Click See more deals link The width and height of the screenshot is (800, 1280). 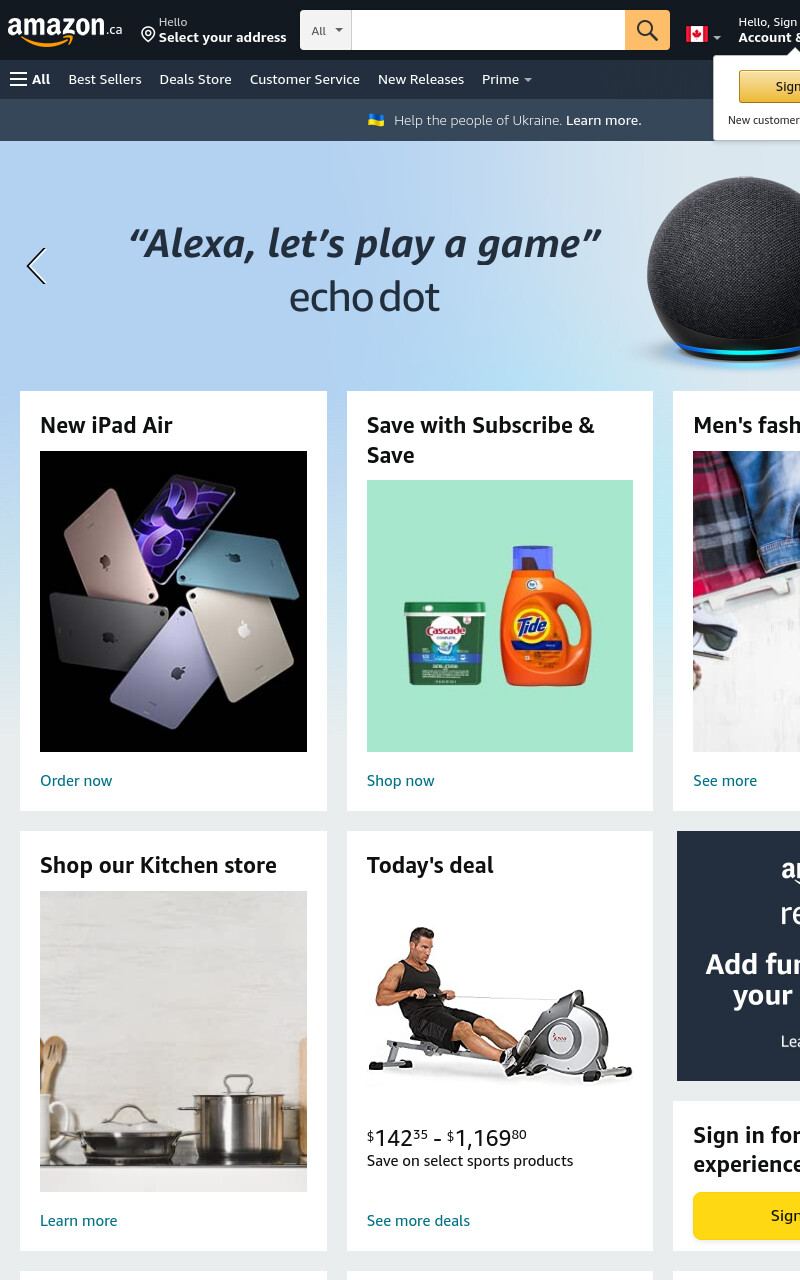[418, 1221]
